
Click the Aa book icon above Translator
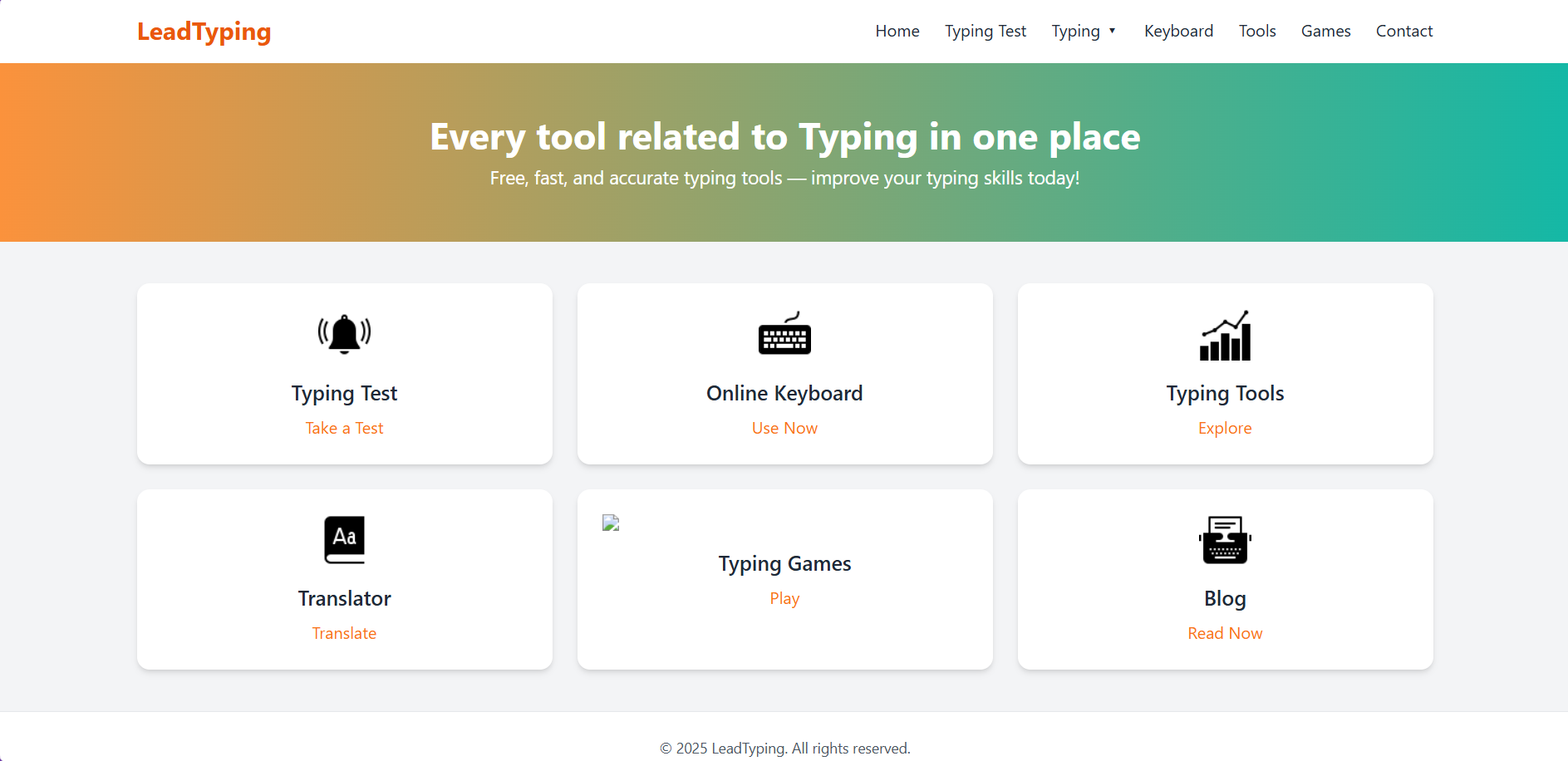pos(344,540)
